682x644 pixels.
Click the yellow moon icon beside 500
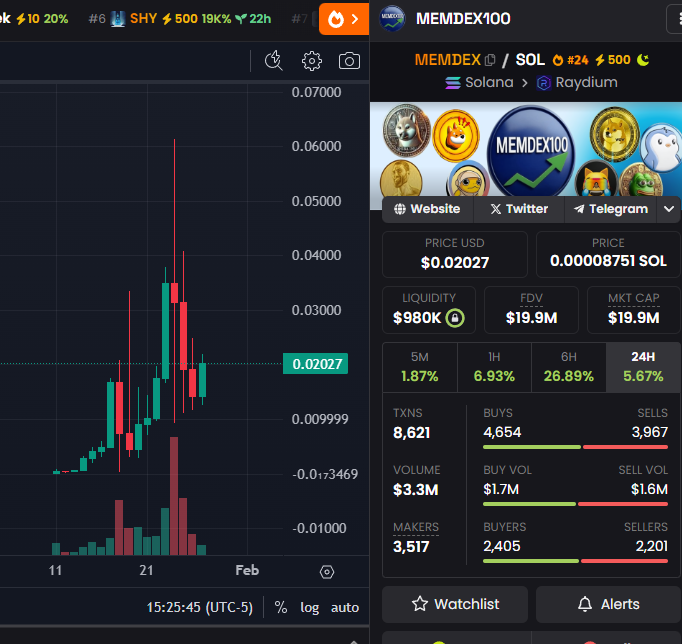(643, 60)
